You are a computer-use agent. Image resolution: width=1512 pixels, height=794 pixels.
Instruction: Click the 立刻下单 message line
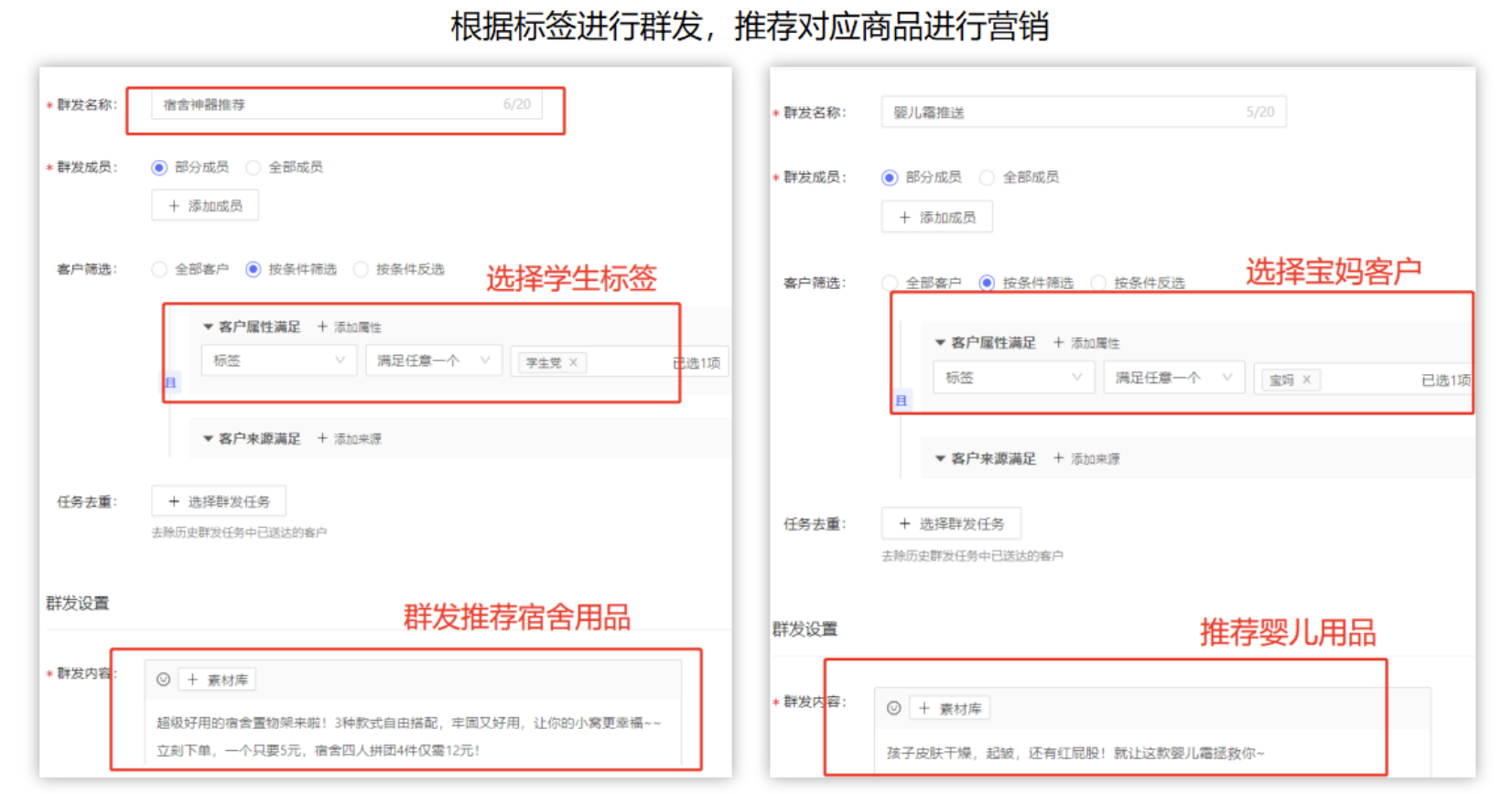pos(318,750)
